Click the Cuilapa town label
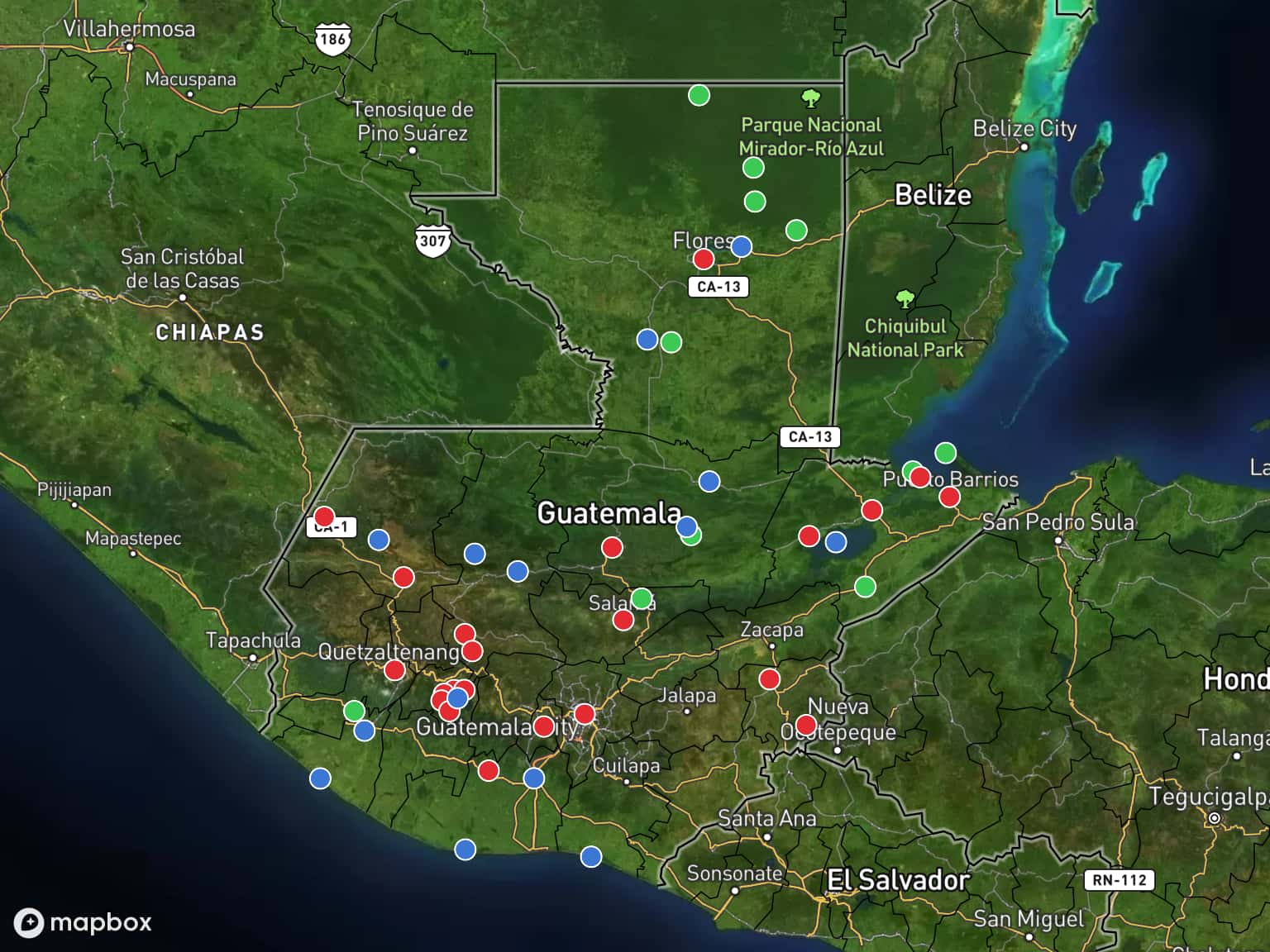Image resolution: width=1270 pixels, height=952 pixels. [x=626, y=766]
